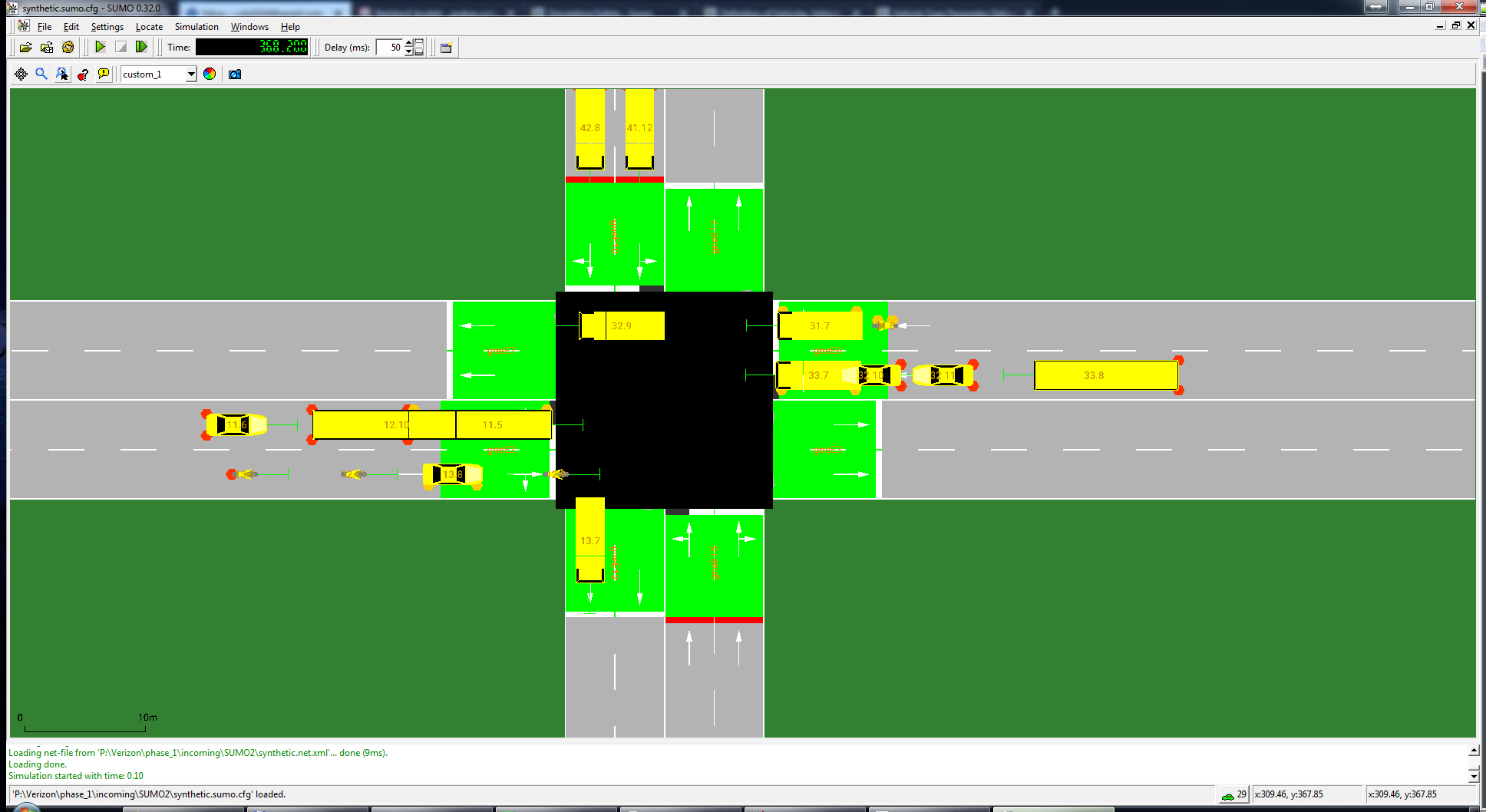Click the double-arrow button in the title bar
The image size is (1486, 812).
[x=1376, y=7]
